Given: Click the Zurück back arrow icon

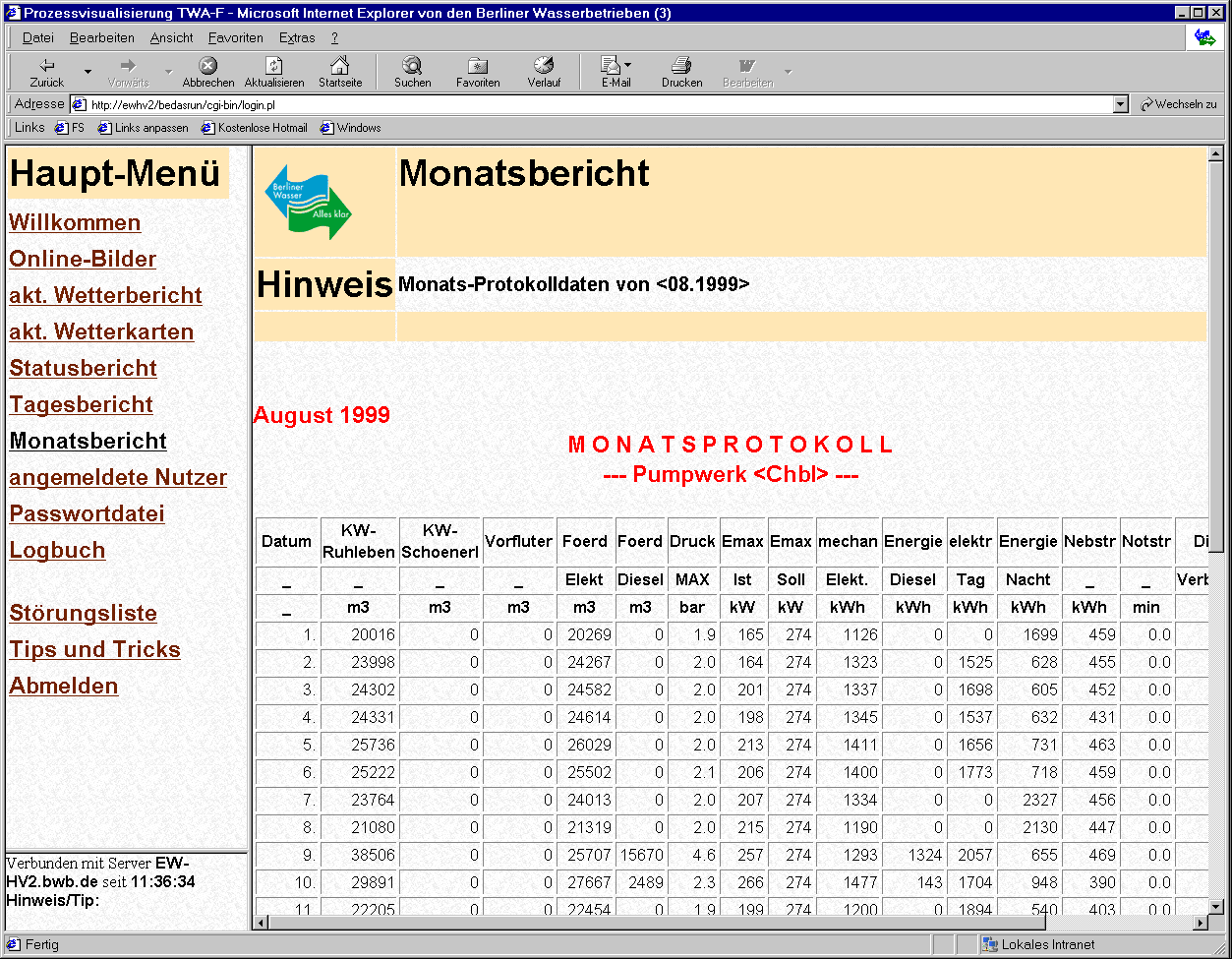Looking at the screenshot, I should click(46, 66).
